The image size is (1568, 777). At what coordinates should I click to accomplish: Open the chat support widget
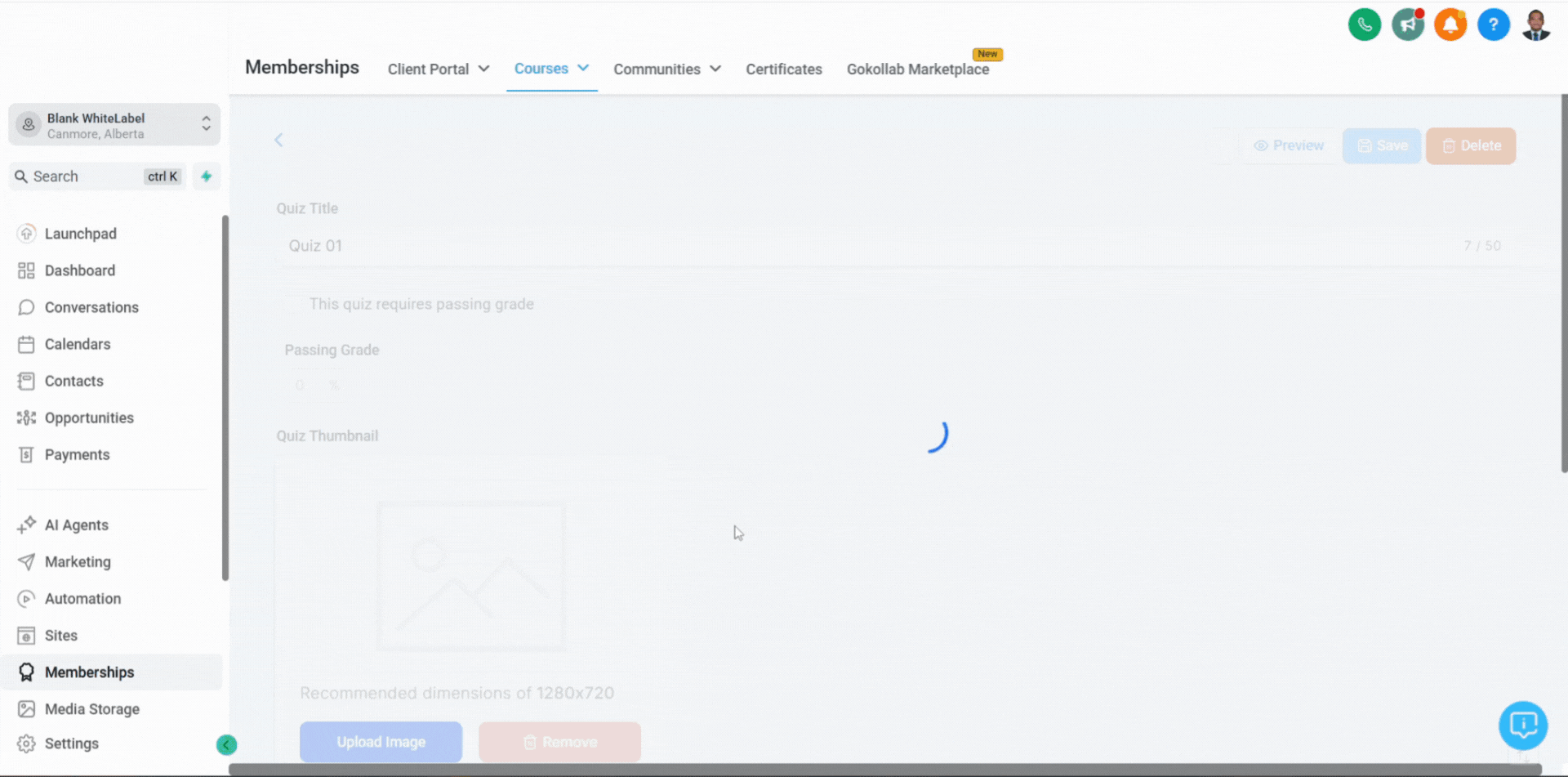coord(1523,725)
